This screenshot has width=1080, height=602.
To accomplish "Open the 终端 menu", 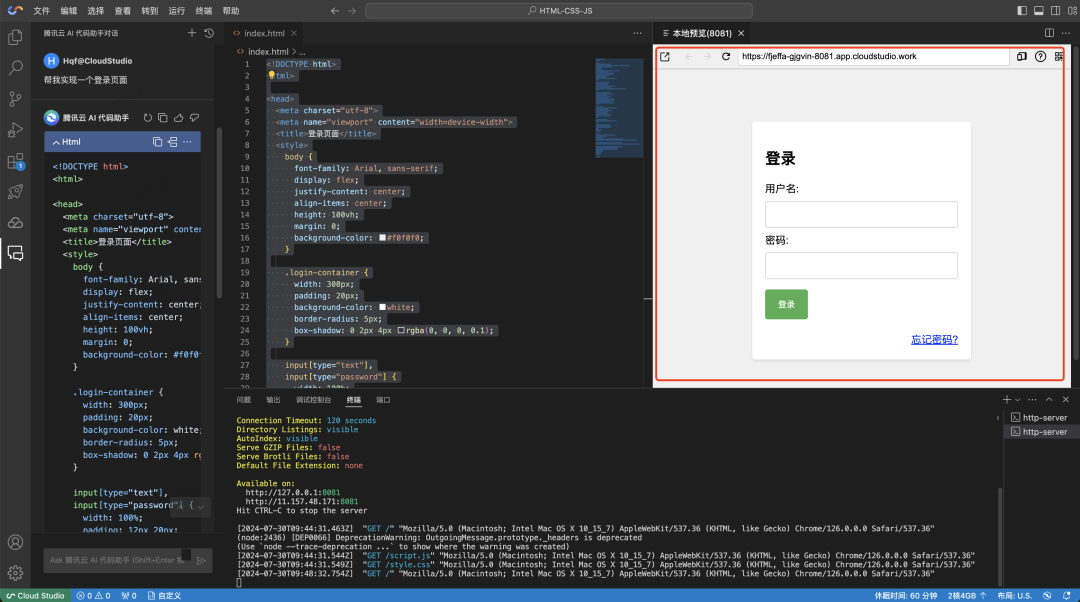I will [x=204, y=11].
